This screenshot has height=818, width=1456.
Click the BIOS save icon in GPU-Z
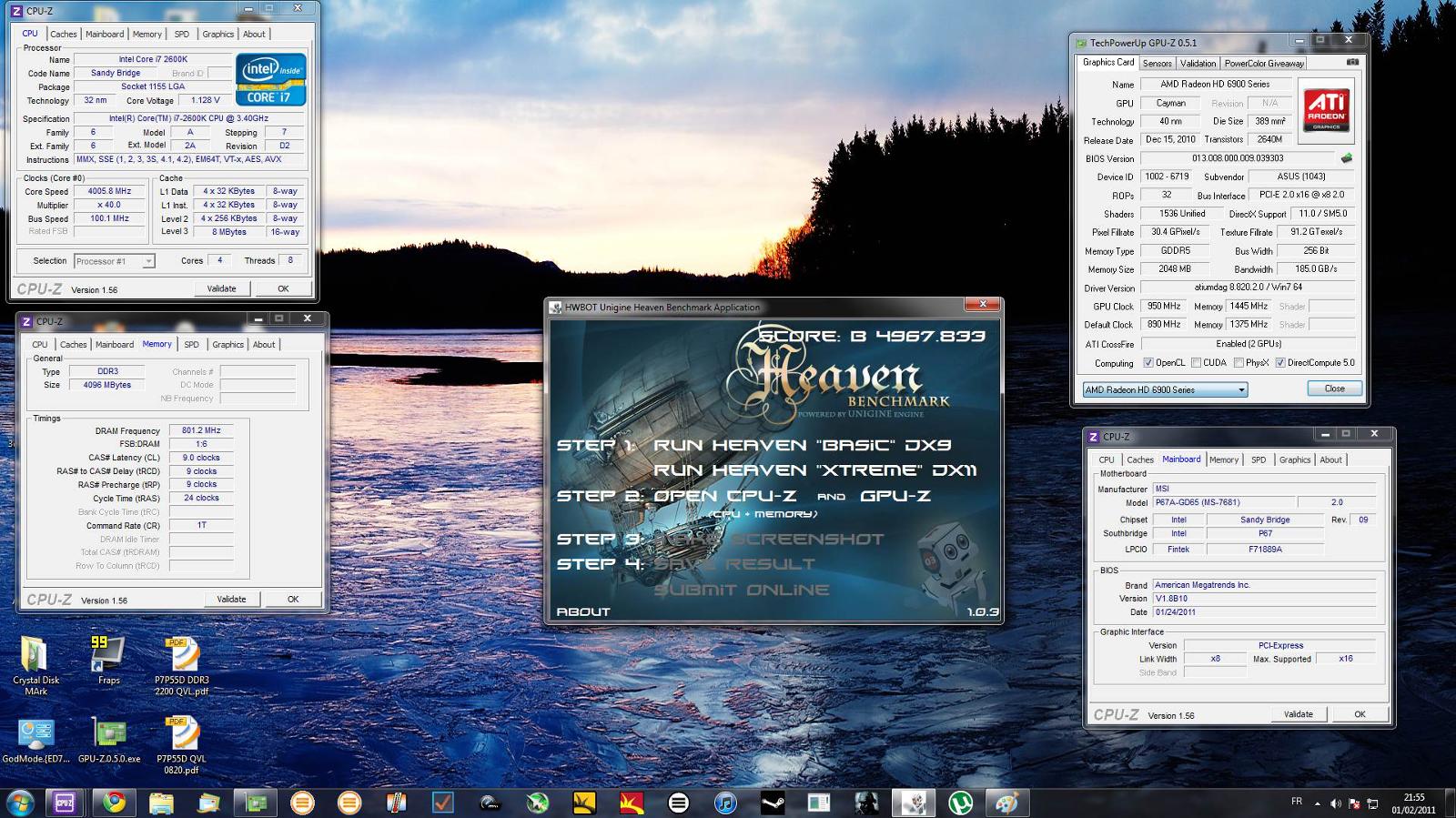click(1347, 157)
